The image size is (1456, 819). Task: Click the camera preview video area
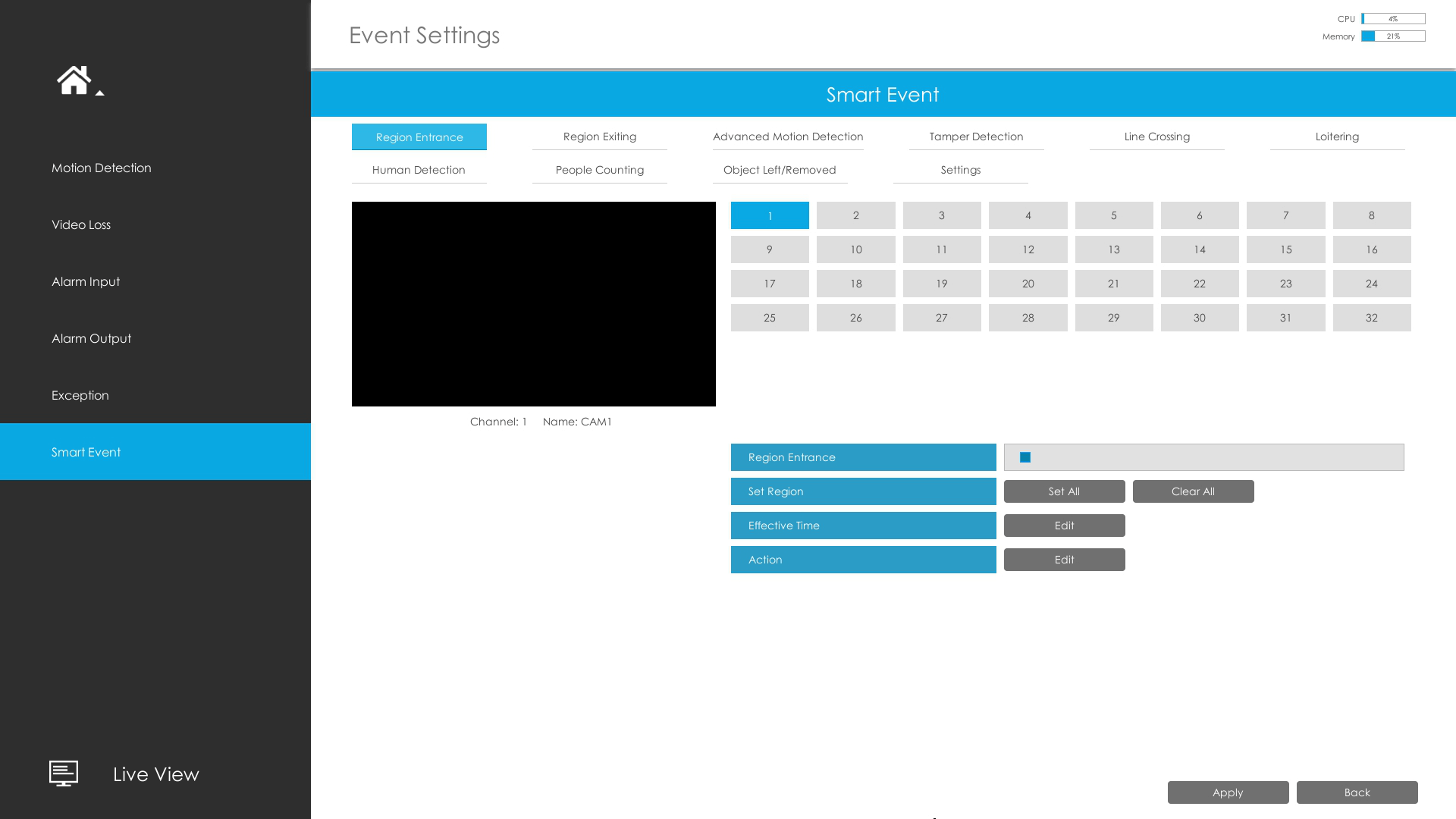[533, 304]
